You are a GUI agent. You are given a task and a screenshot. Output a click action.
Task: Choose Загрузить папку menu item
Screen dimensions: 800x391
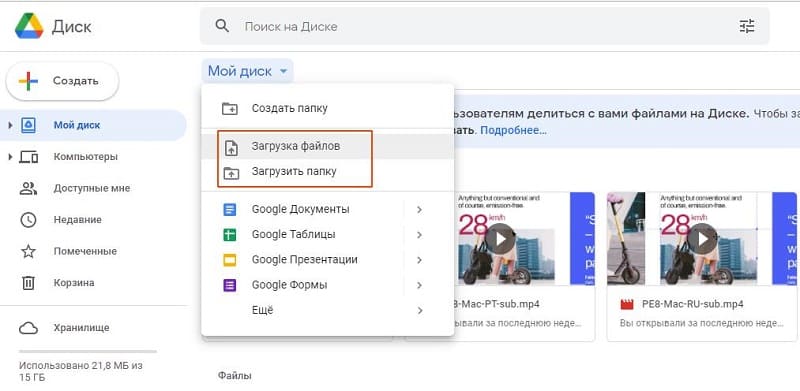[x=328, y=172]
